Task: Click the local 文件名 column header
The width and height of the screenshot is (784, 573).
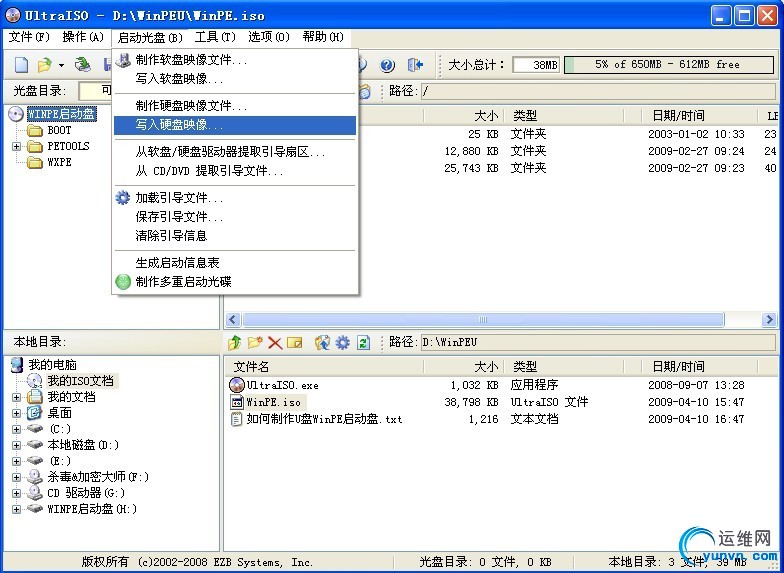Action: click(324, 368)
